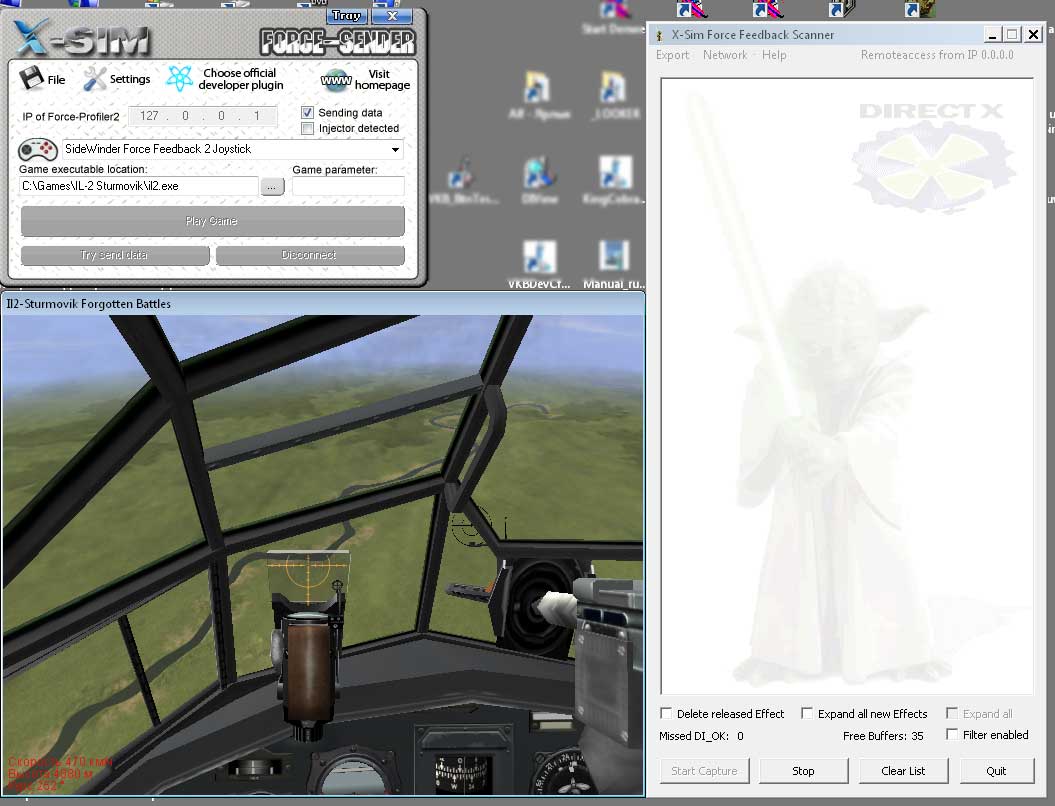Open Settings via the wrench icon
The height and width of the screenshot is (806, 1055).
[95, 79]
